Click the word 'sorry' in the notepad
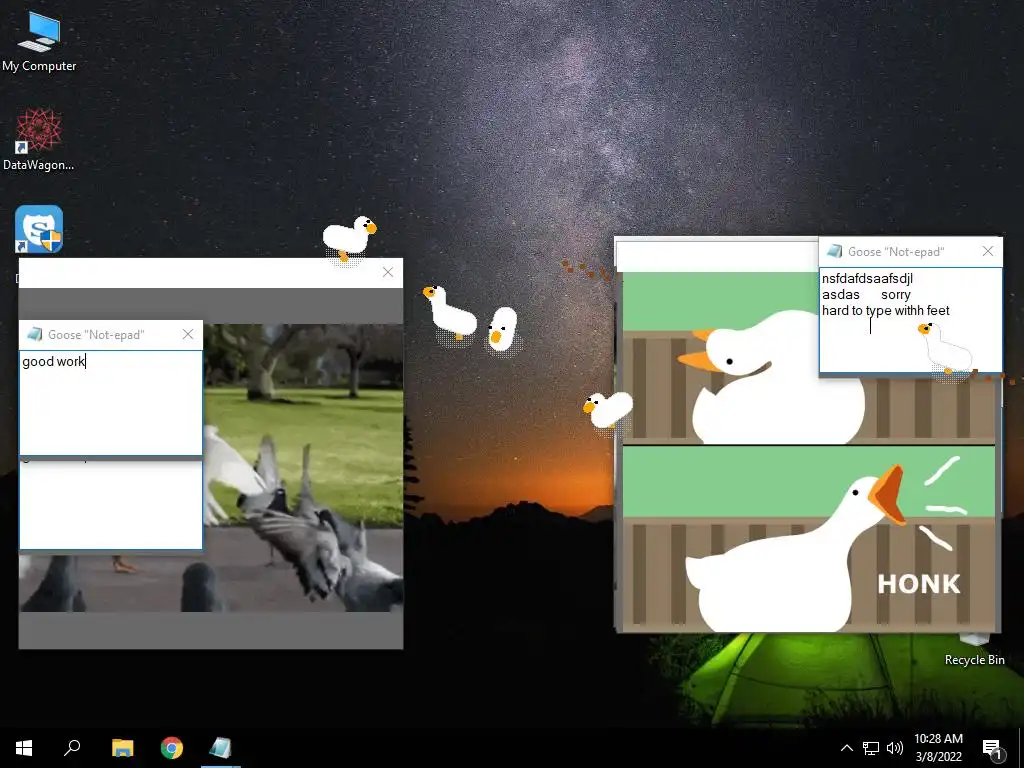This screenshot has width=1024, height=768. click(x=895, y=295)
